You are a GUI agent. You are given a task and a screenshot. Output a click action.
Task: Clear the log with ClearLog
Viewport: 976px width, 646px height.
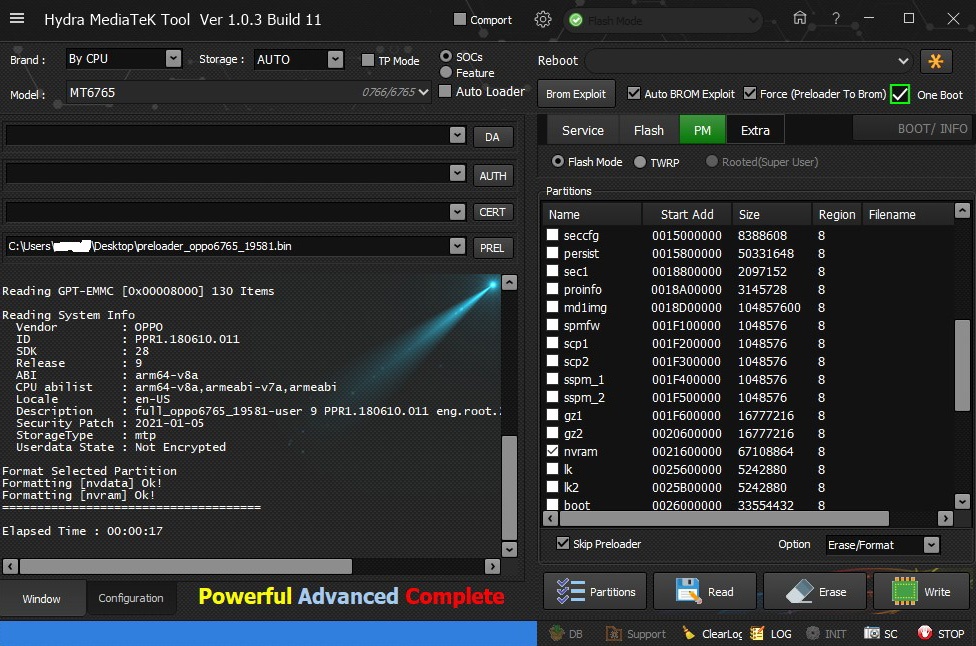pyautogui.click(x=712, y=634)
